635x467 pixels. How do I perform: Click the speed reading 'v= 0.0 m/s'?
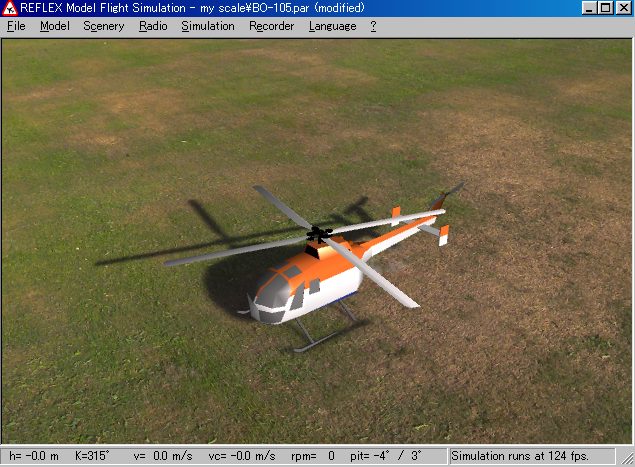(163, 456)
